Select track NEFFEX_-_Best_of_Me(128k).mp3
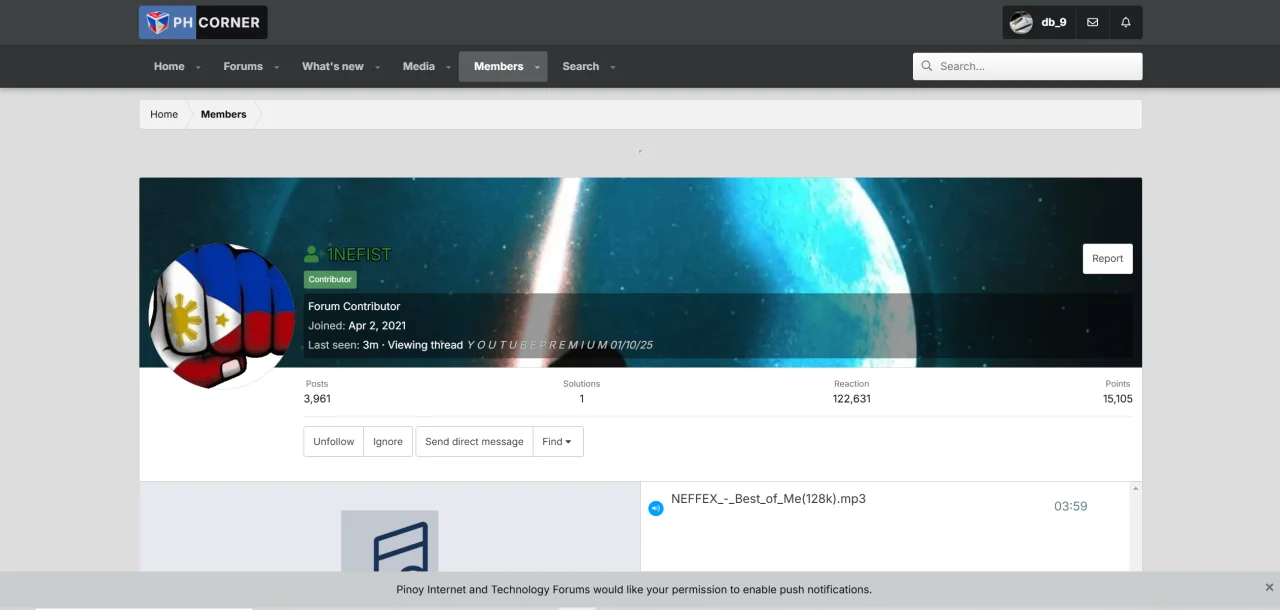Screen dimensions: 1280x610 pyautogui.click(x=768, y=498)
